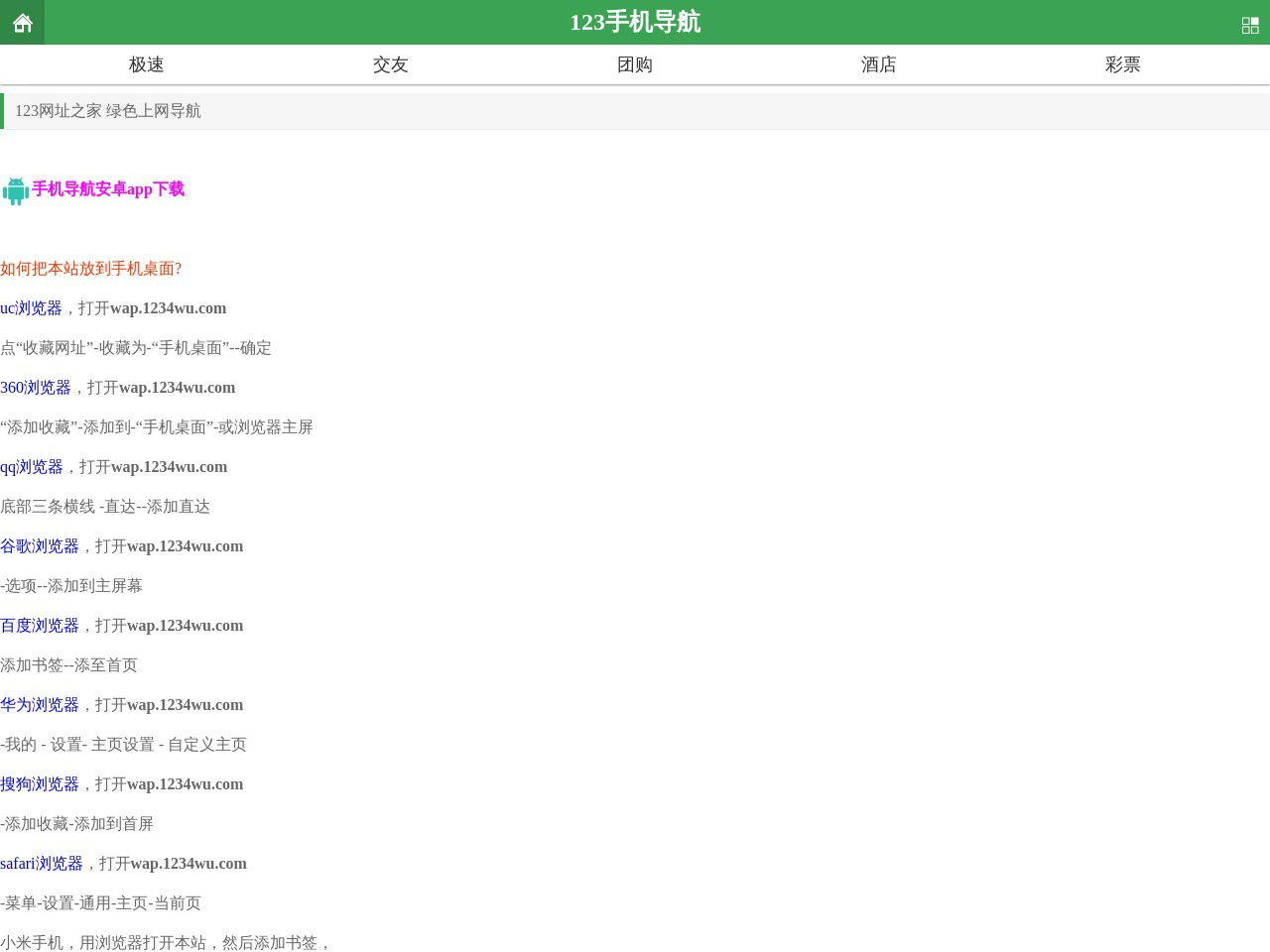Click the green Android robot icon
Screen dimensions: 1270x952
(x=15, y=190)
